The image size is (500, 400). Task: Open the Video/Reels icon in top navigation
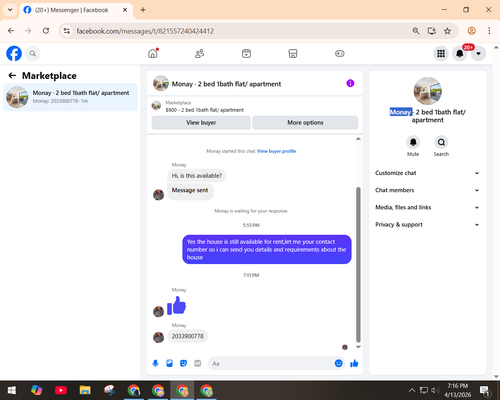click(x=246, y=53)
